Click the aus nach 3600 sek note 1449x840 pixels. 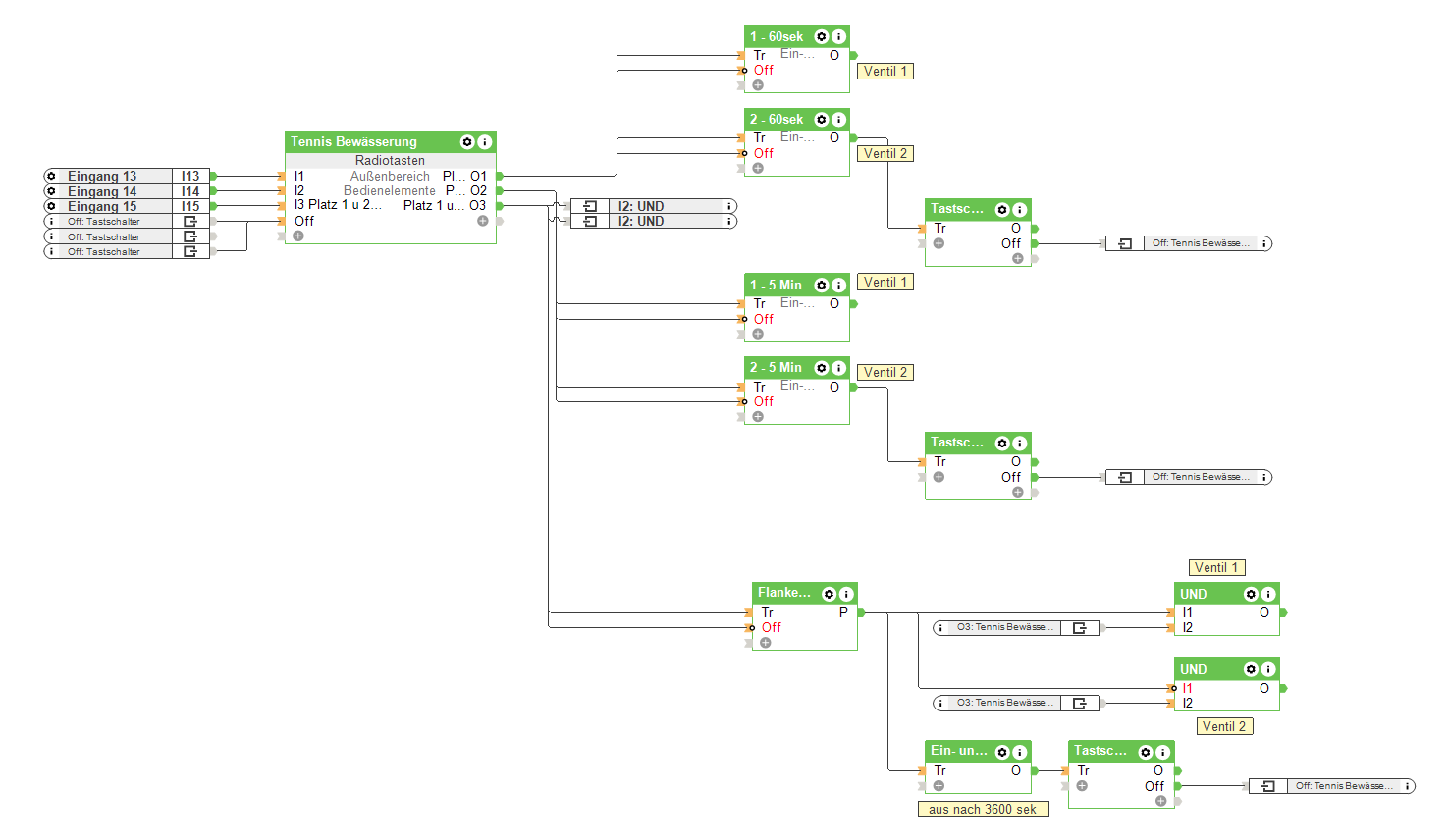click(983, 809)
